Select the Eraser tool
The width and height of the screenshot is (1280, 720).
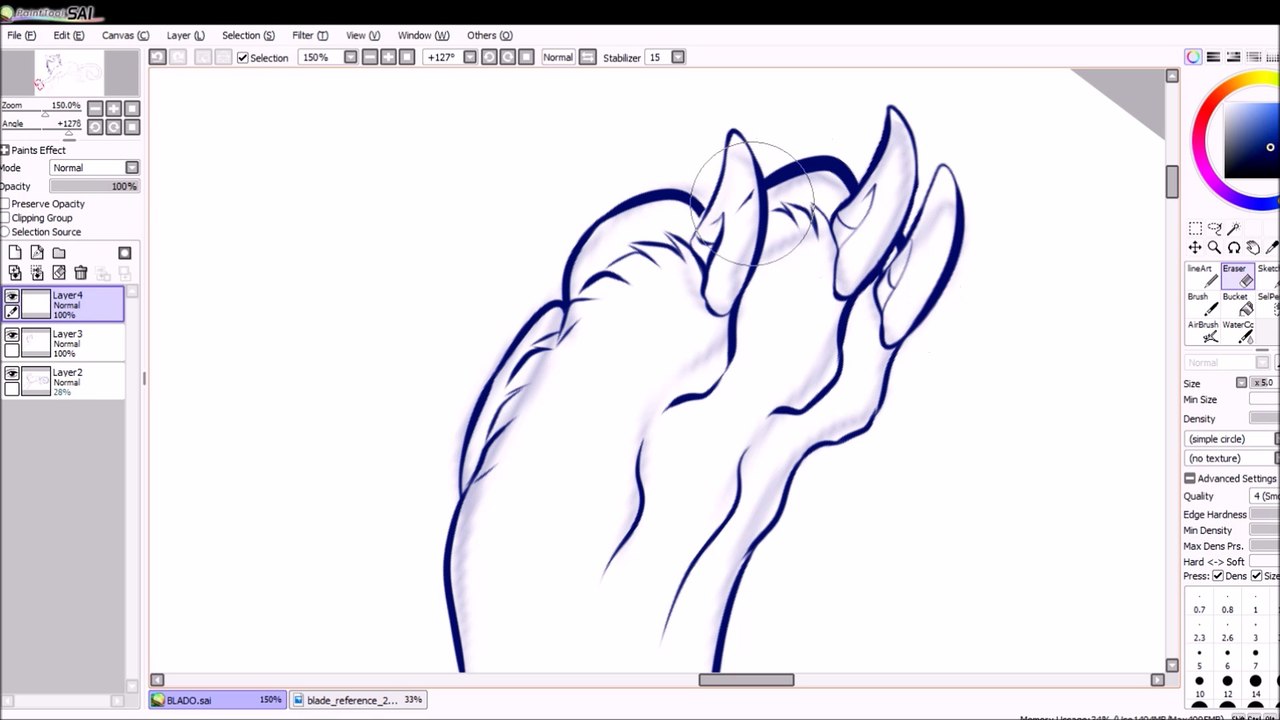point(1237,276)
